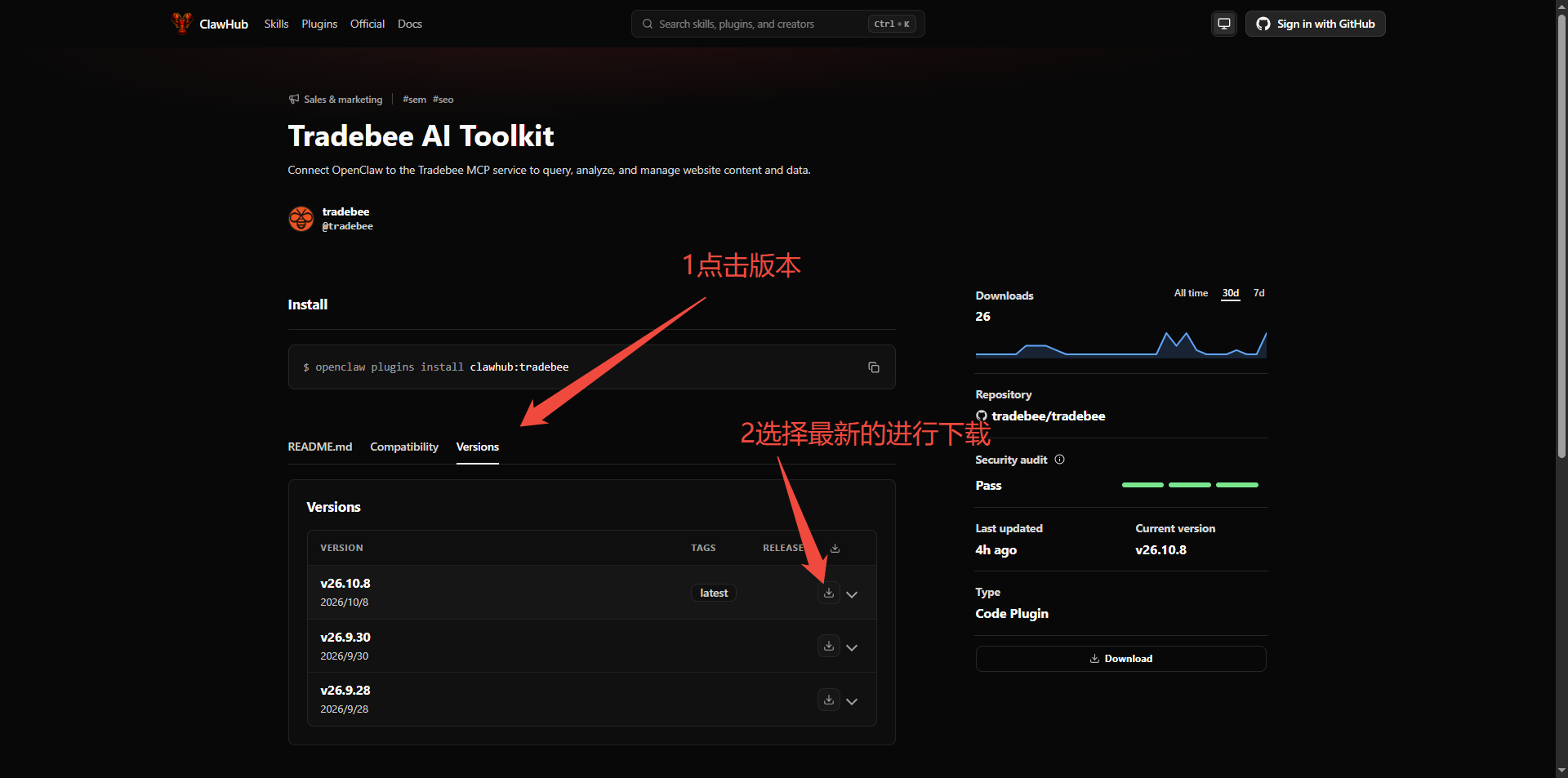Show All time downloads
The width and height of the screenshot is (1568, 778).
(x=1191, y=293)
